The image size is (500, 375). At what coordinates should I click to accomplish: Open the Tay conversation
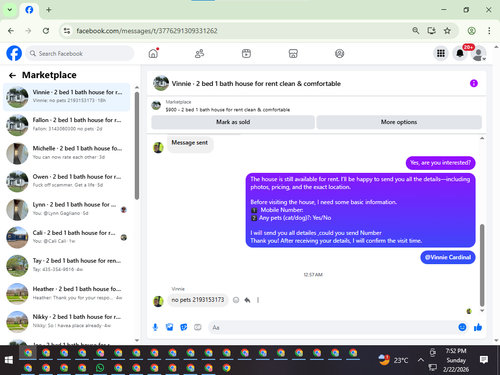pyautogui.click(x=67, y=266)
